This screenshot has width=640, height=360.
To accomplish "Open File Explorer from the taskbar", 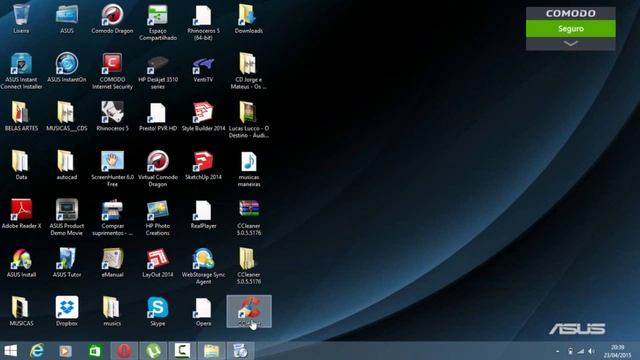I will [211, 351].
